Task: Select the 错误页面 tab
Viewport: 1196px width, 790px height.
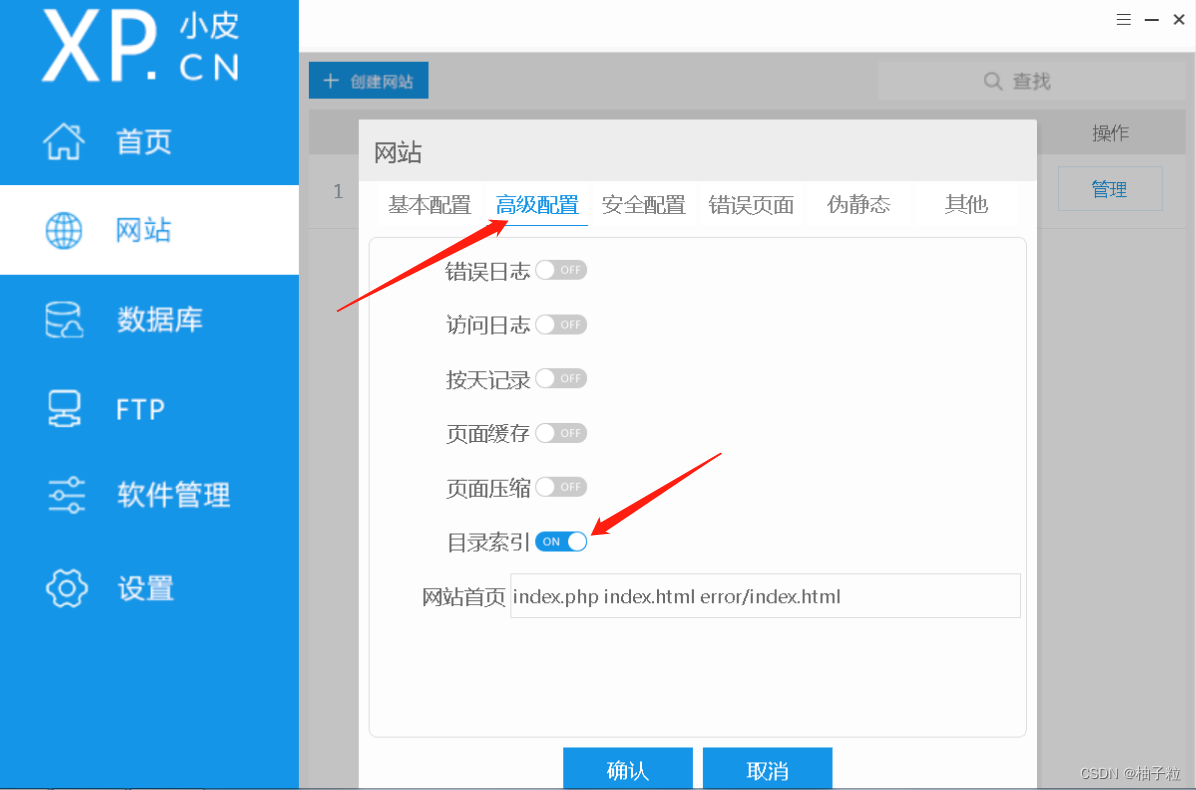Action: (751, 204)
